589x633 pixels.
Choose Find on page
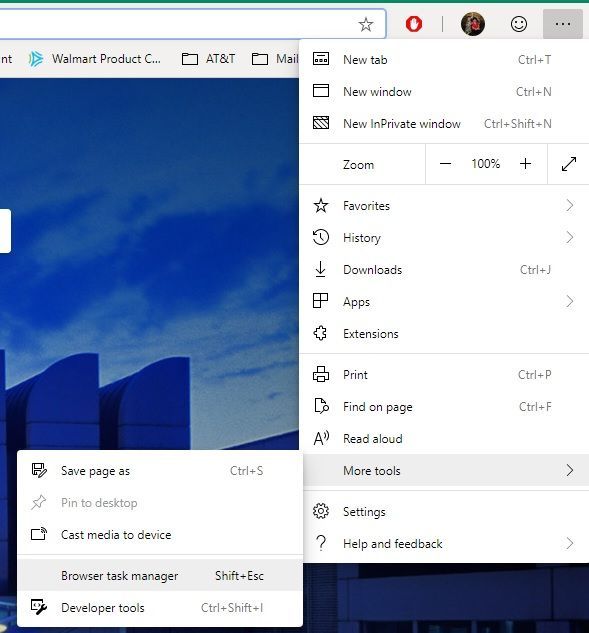pos(444,407)
